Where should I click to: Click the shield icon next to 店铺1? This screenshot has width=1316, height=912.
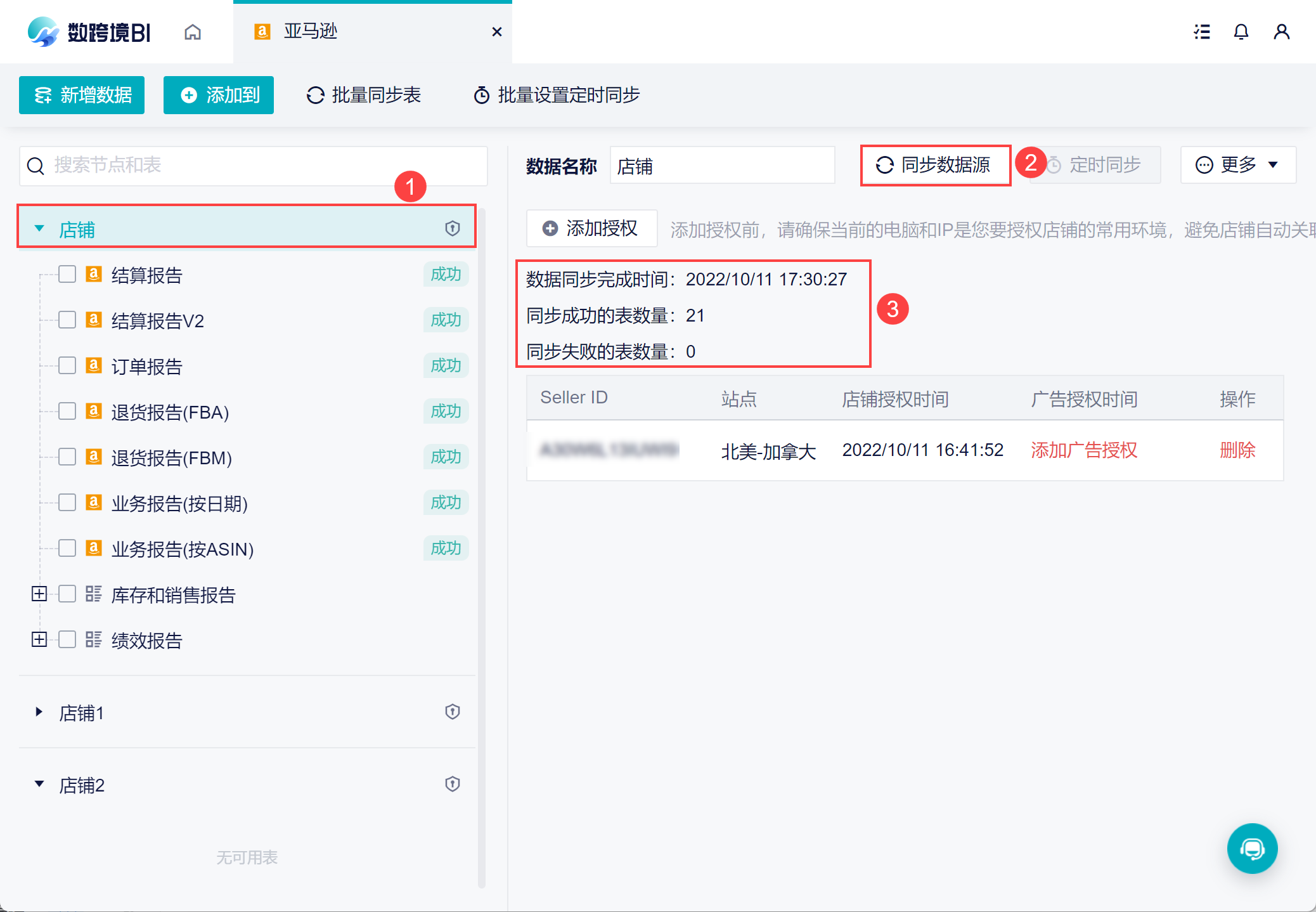point(452,712)
